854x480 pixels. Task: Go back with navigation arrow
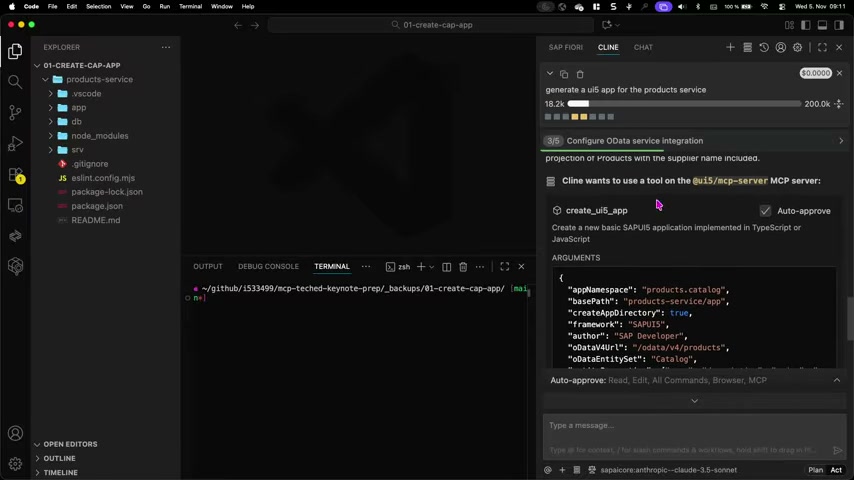point(238,25)
